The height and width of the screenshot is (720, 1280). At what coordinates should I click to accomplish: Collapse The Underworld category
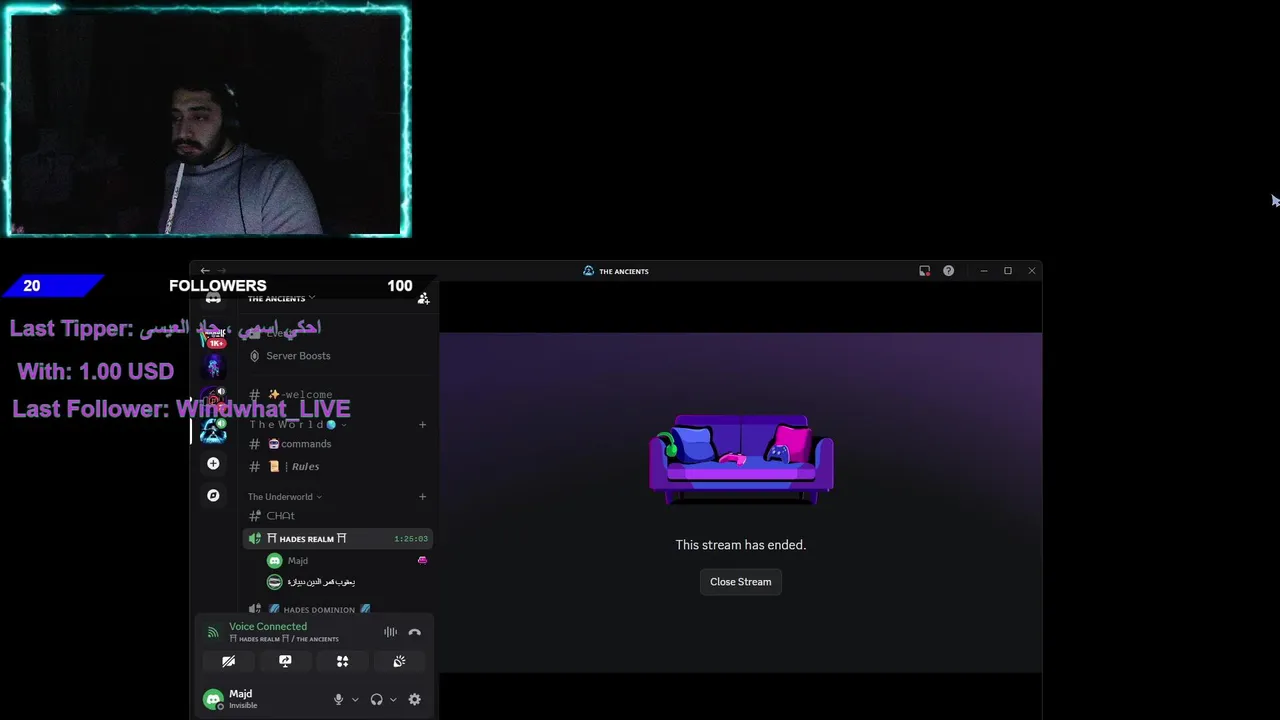coord(284,496)
